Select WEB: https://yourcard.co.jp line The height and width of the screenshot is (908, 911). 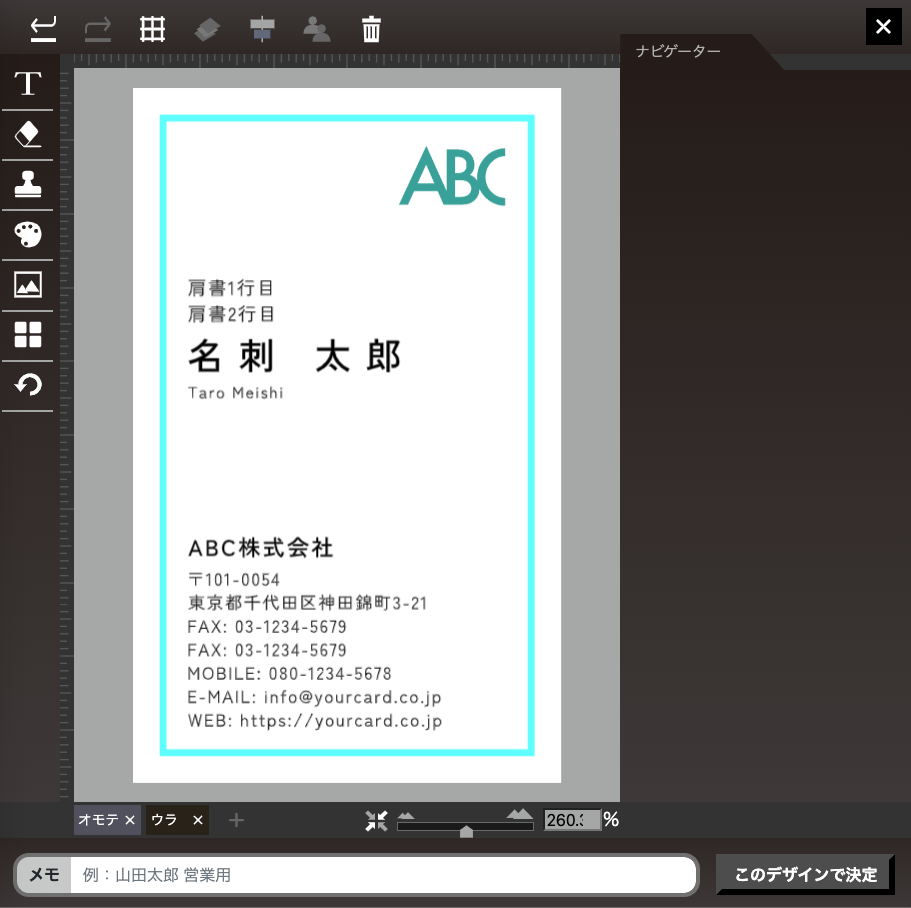(x=315, y=721)
